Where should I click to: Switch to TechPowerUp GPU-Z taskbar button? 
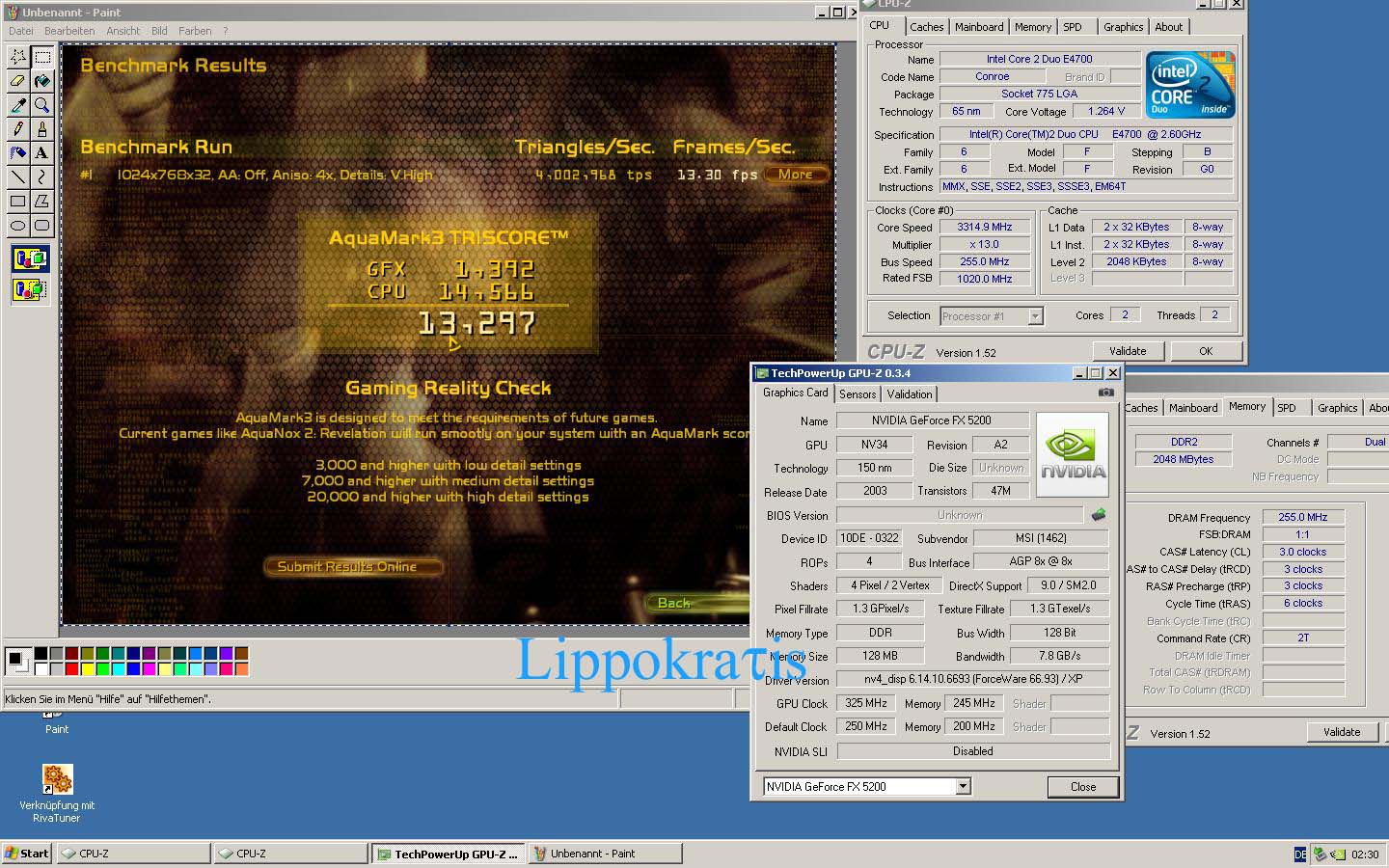tap(449, 854)
